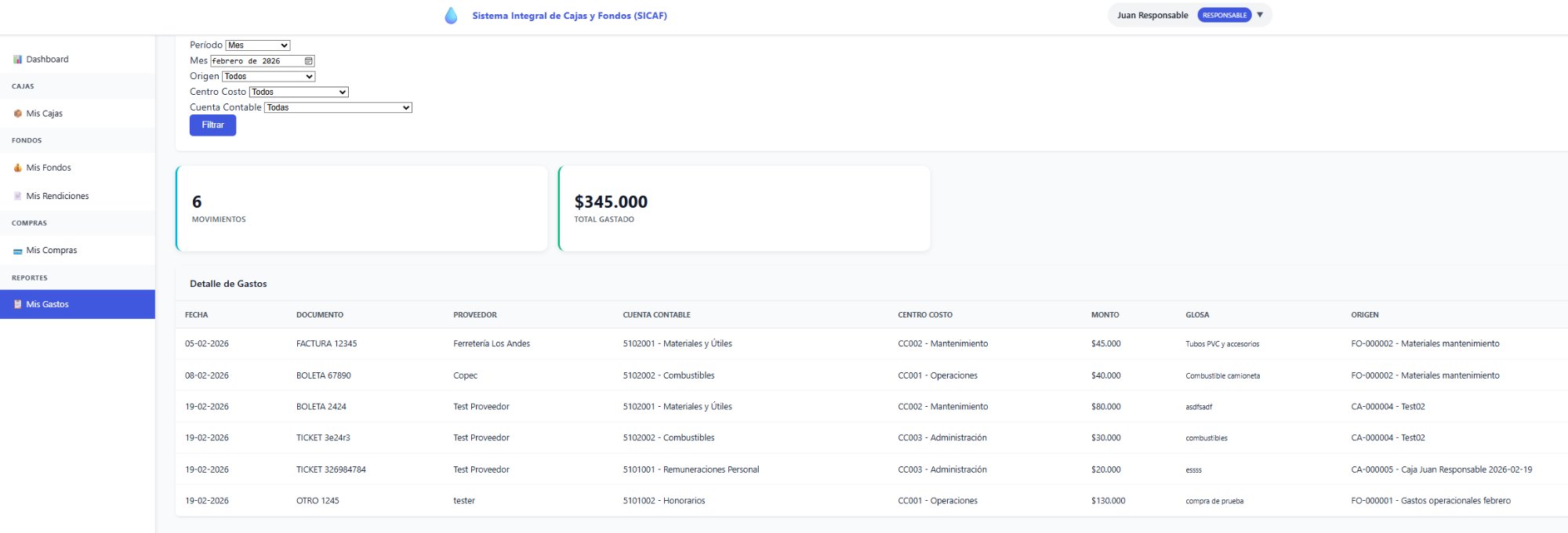Image resolution: width=1568 pixels, height=533 pixels.
Task: Open the Origen dropdown
Action: pos(268,77)
